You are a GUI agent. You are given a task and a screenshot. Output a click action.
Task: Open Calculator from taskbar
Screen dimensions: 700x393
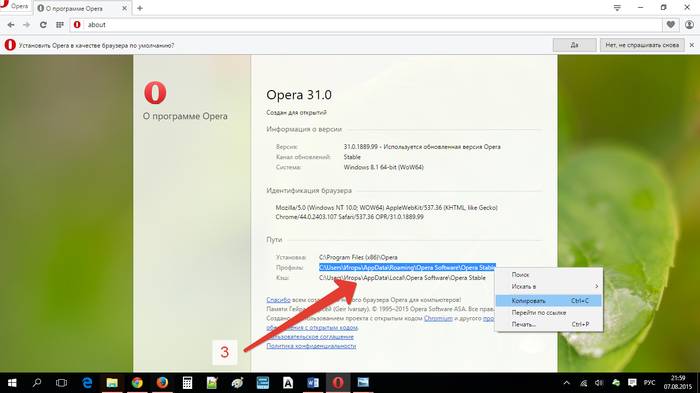click(x=187, y=383)
